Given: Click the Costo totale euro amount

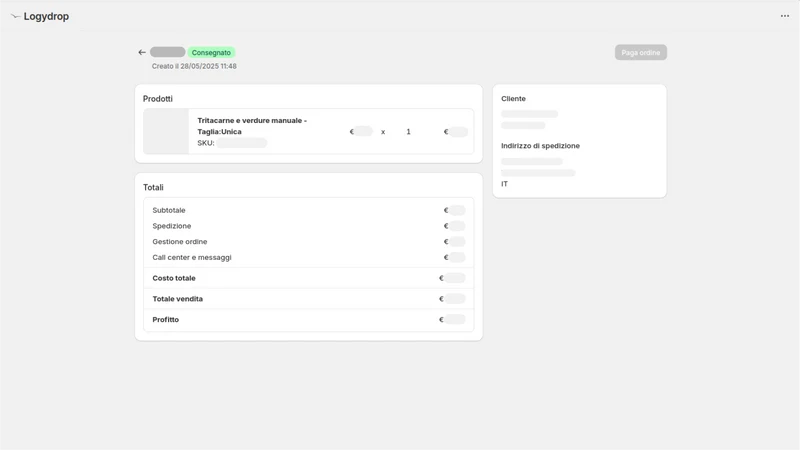Looking at the screenshot, I should click(452, 278).
